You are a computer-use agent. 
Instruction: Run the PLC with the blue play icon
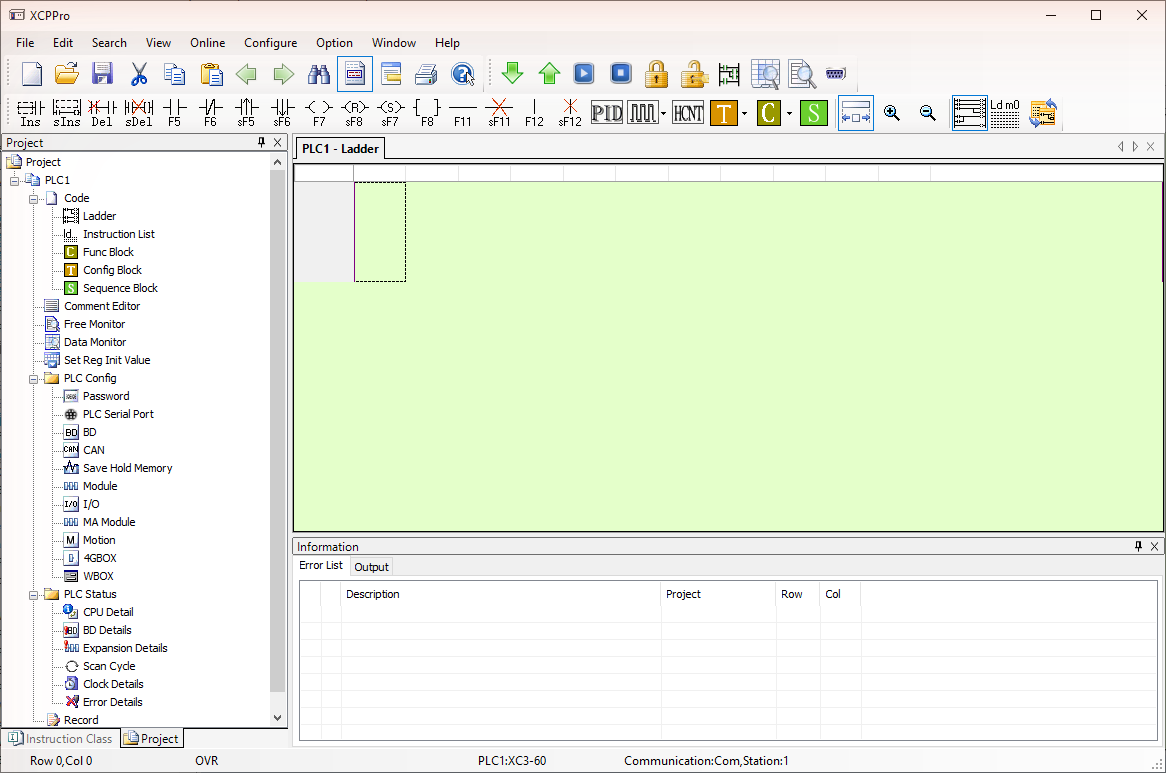(x=584, y=74)
